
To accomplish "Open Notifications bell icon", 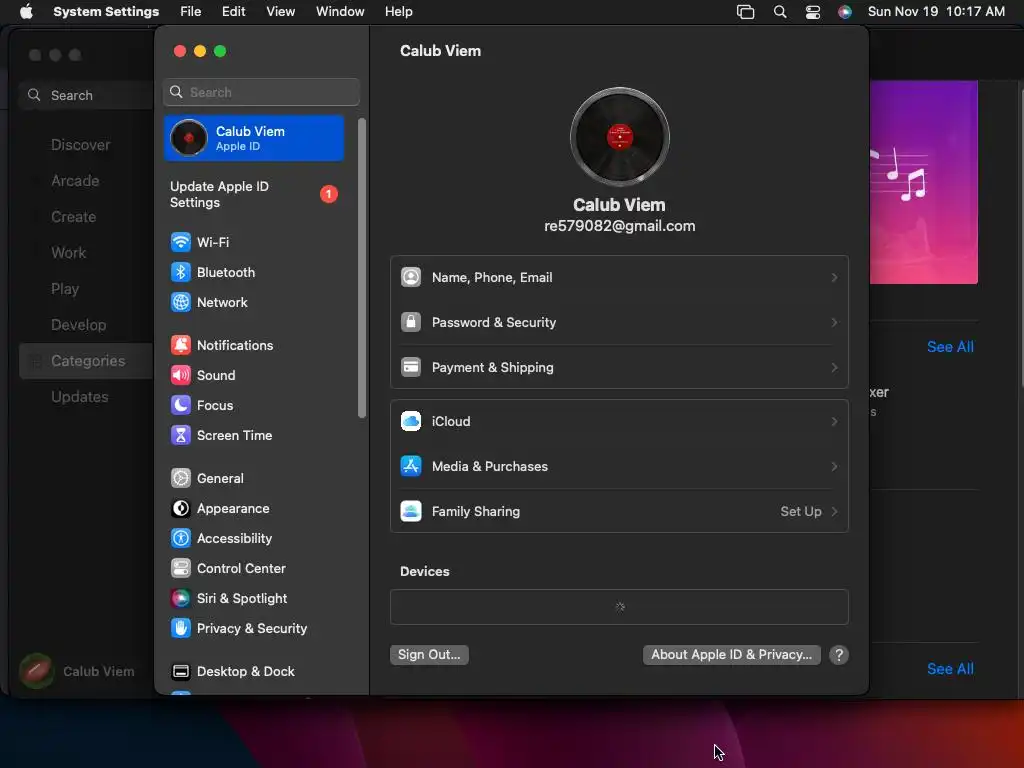I will click(181, 345).
